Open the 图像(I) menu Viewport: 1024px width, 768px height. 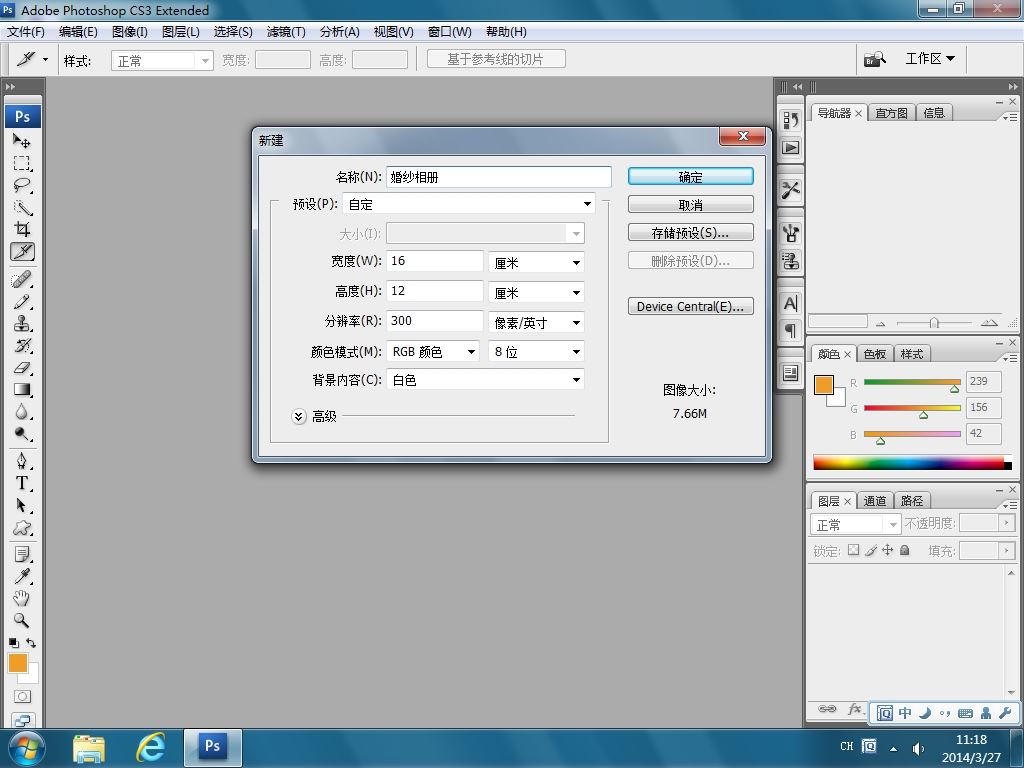pos(129,31)
